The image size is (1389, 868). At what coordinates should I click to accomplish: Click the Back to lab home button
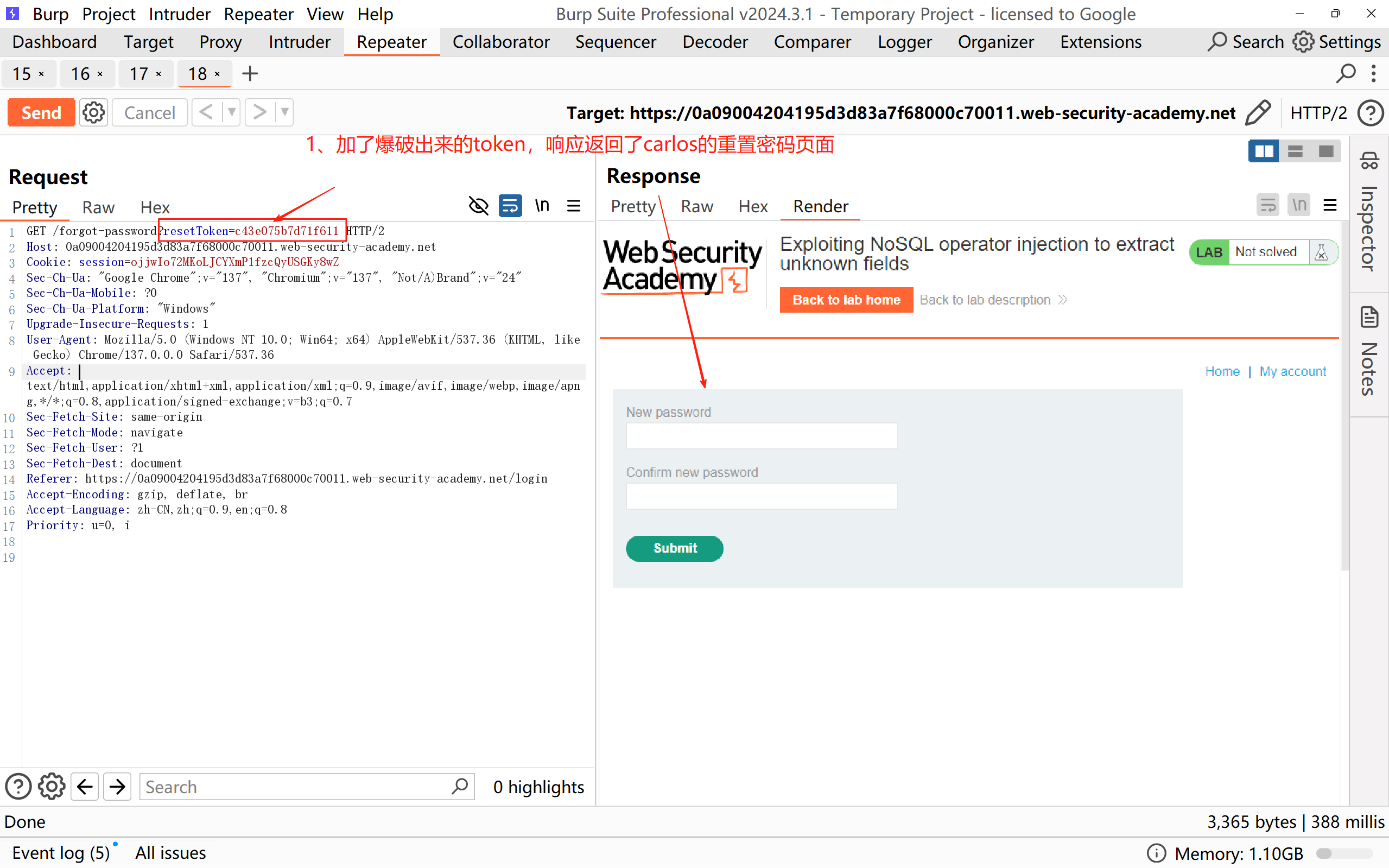coord(846,300)
